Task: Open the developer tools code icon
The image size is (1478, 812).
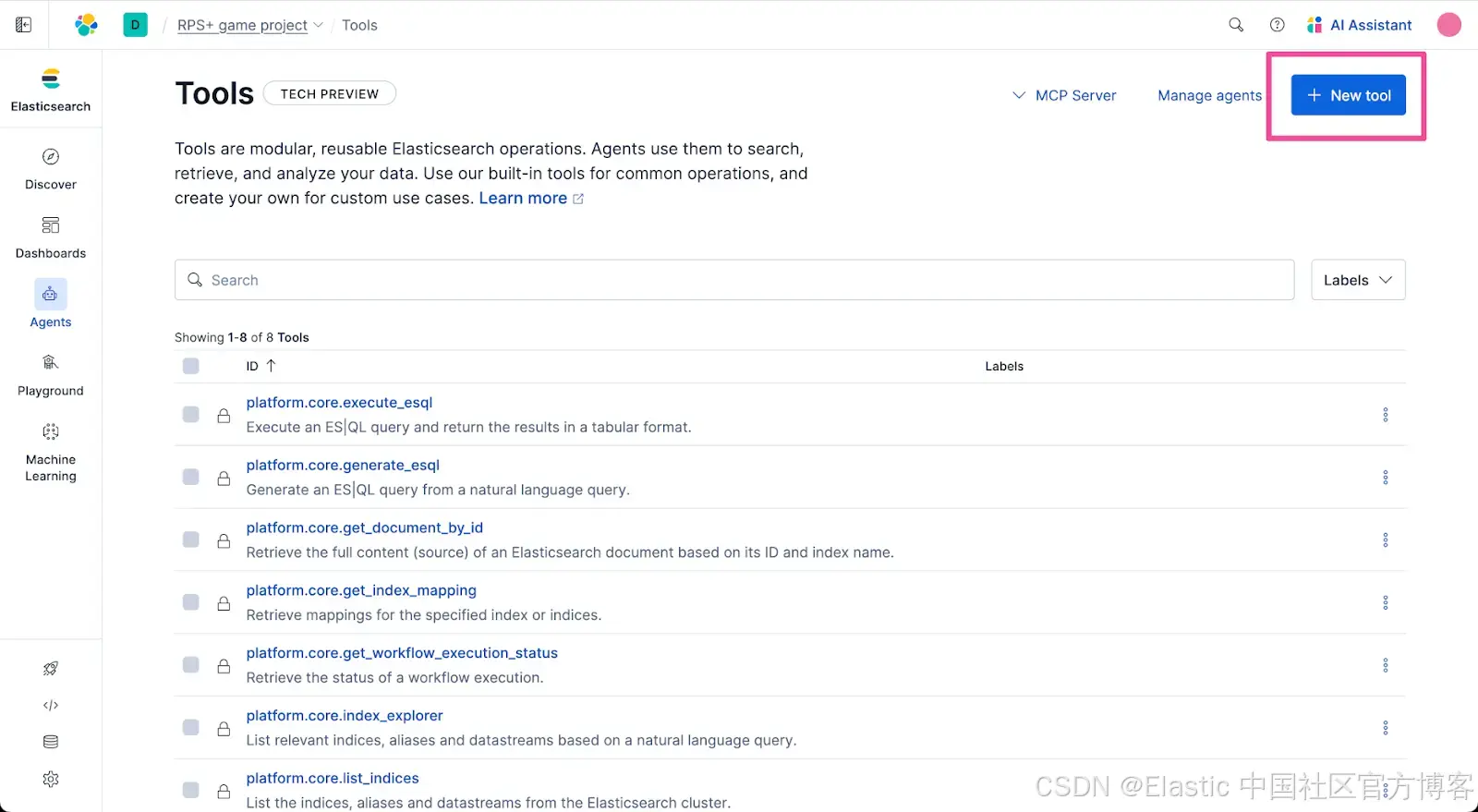Action: click(x=51, y=705)
